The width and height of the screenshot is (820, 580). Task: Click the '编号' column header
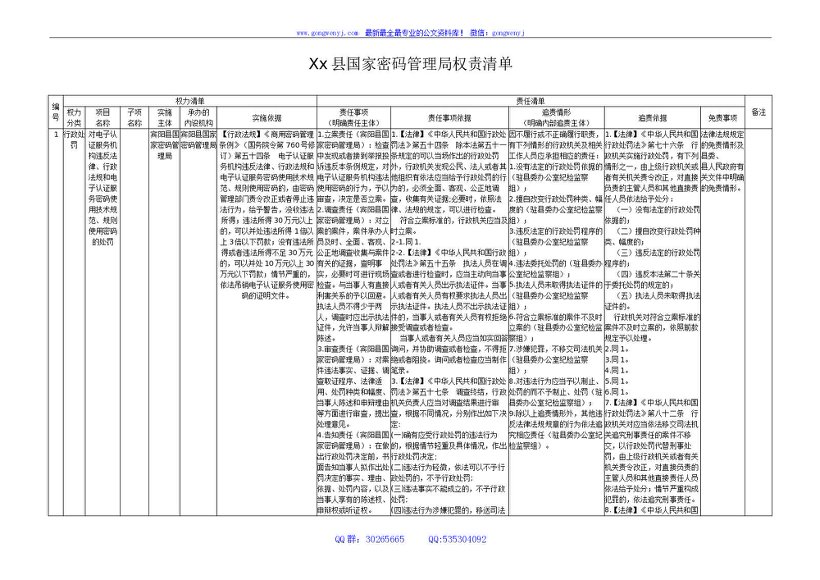click(55, 112)
